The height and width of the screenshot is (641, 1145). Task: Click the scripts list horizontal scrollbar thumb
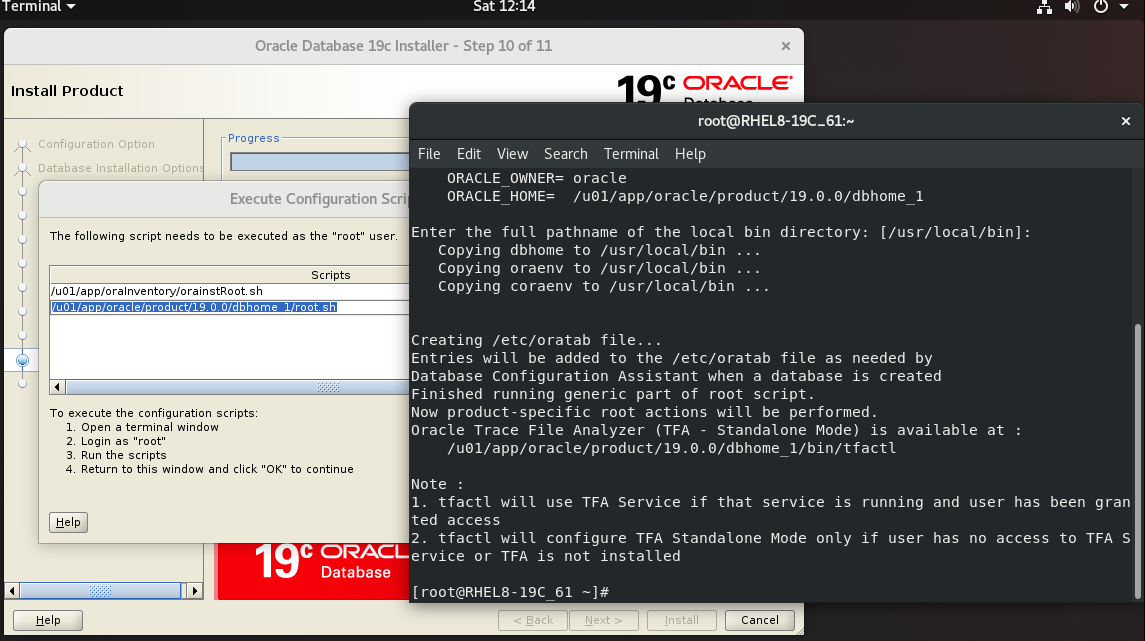pyautogui.click(x=237, y=388)
